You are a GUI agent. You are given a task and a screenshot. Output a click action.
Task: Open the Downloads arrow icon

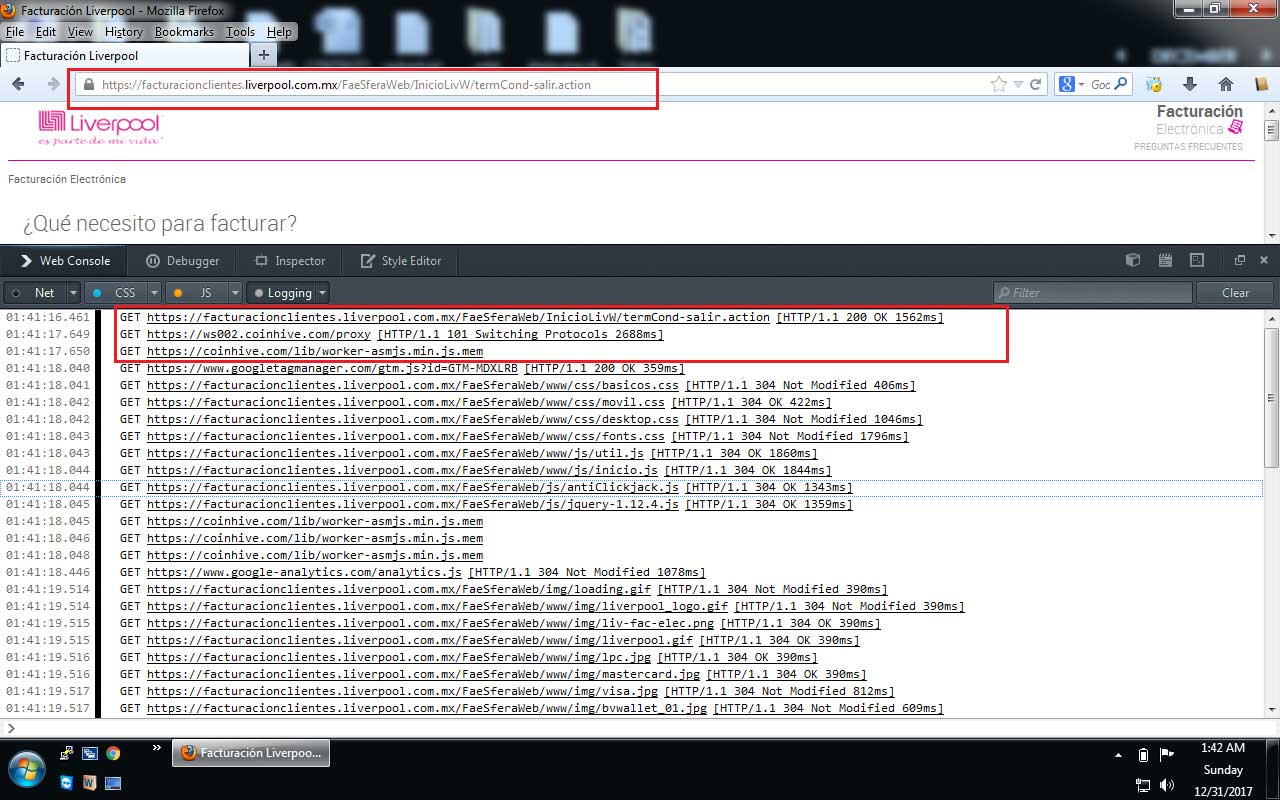pos(1190,85)
